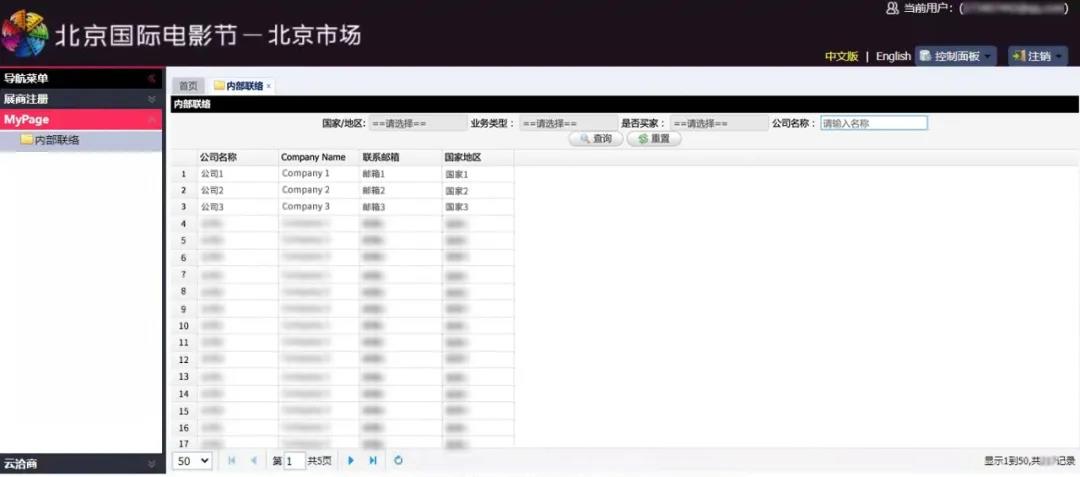Viewport: 1080px width, 477px height.
Task: Switch to the 首页 tab
Action: point(188,86)
